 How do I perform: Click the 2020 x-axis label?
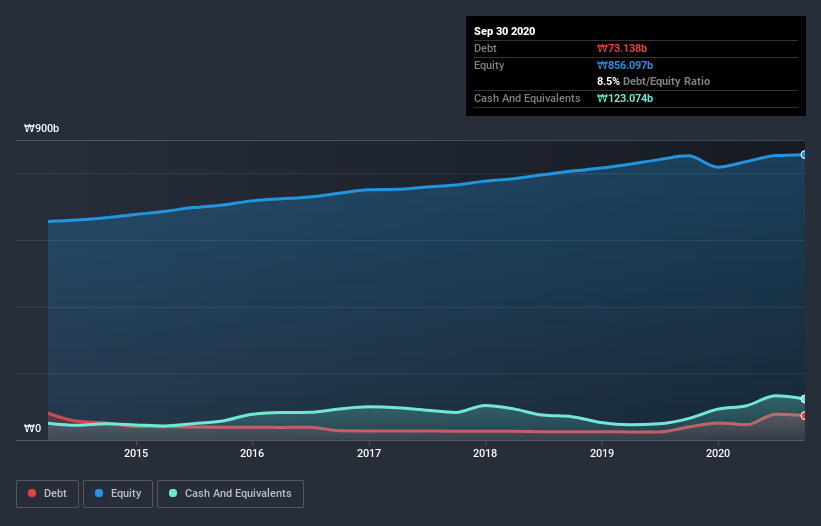pyautogui.click(x=718, y=453)
